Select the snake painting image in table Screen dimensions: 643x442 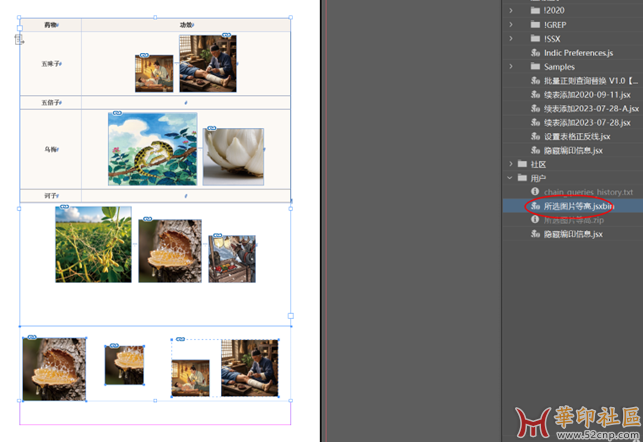click(152, 148)
